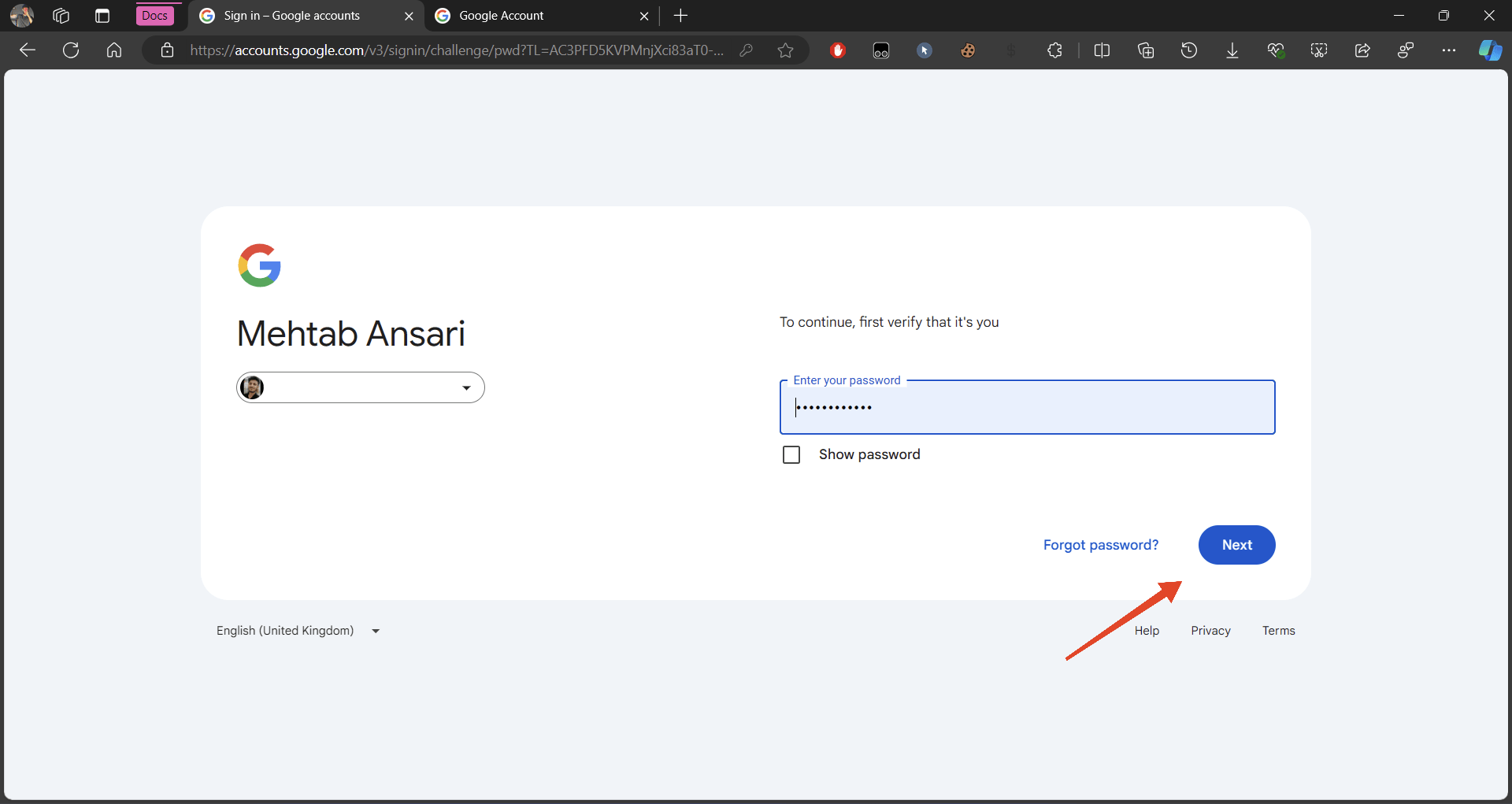The height and width of the screenshot is (804, 1512).
Task: Open the workspaces icon
Action: click(61, 16)
